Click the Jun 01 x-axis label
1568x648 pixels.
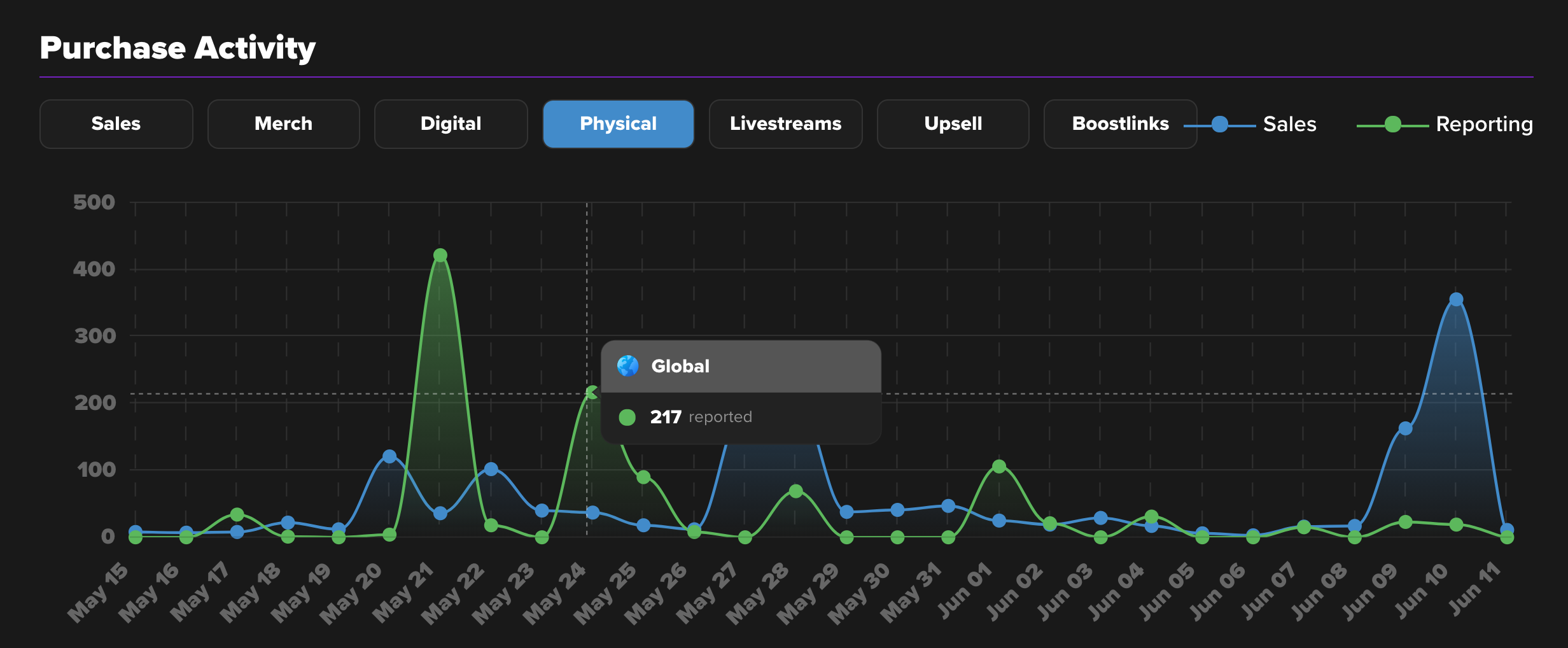tap(964, 591)
